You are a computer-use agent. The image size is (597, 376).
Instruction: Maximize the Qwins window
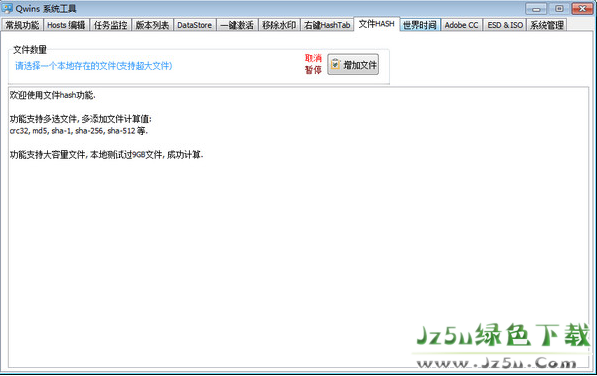559,8
